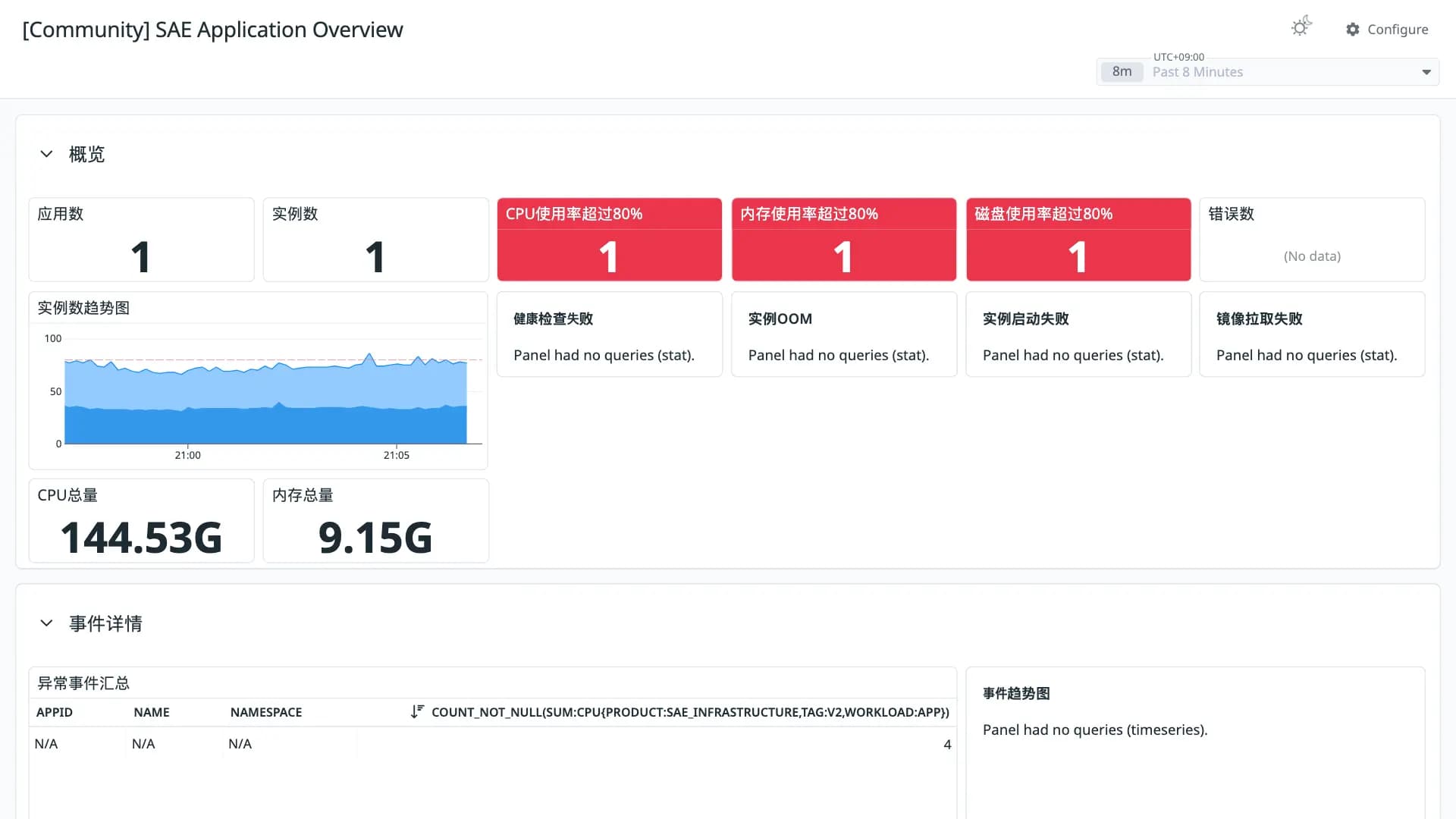This screenshot has width=1456, height=819.
Task: Select the 8m time badge
Action: 1122,72
